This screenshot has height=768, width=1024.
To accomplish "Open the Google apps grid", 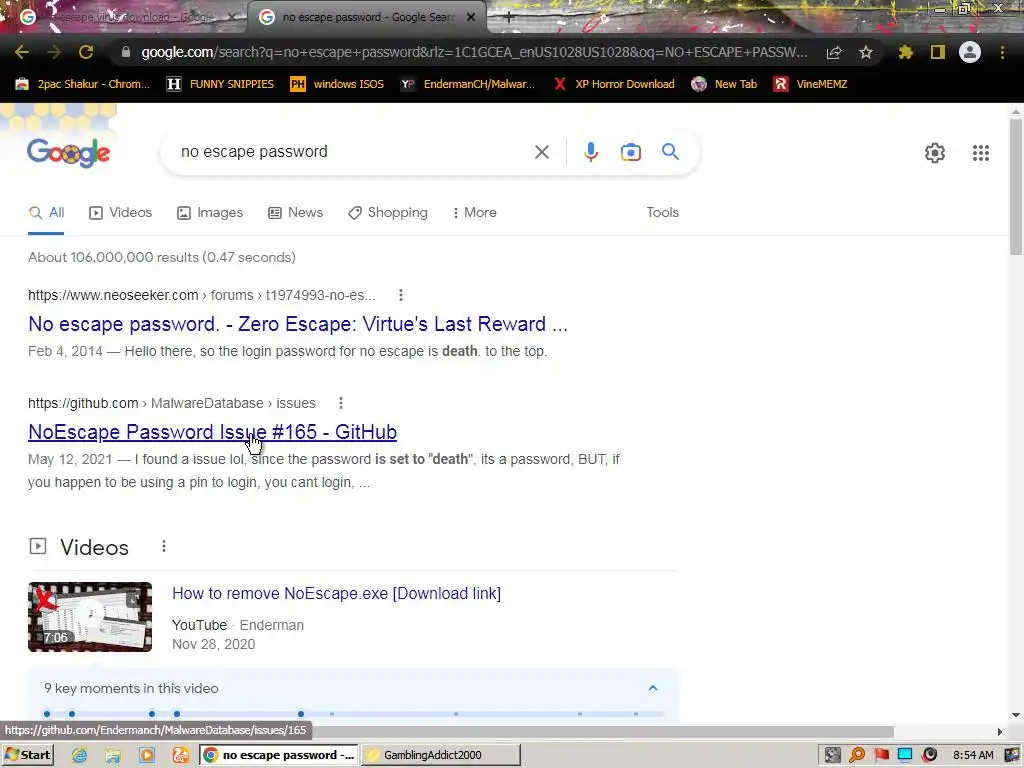I will click(x=981, y=153).
